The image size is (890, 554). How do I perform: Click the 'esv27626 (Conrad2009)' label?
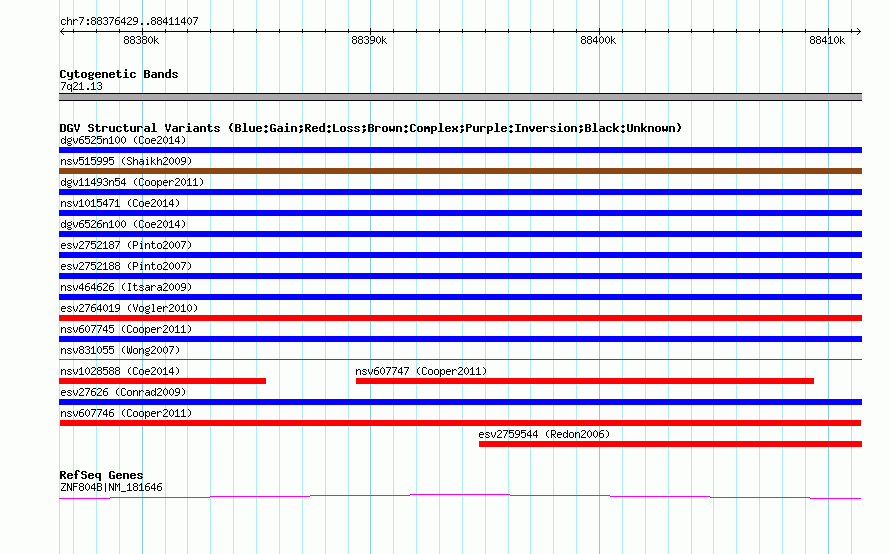tap(123, 392)
